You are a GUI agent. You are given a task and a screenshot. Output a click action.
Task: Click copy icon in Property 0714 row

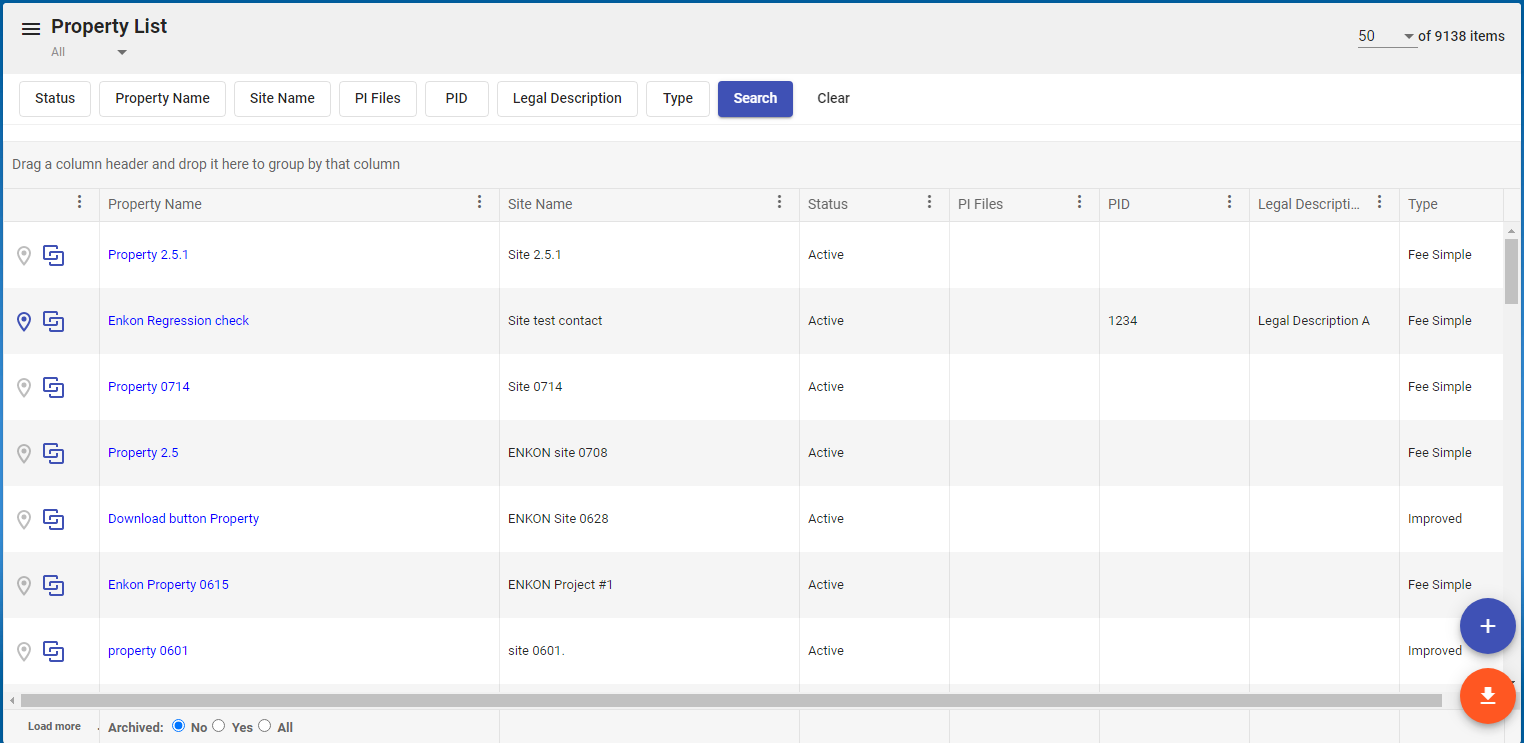54,388
